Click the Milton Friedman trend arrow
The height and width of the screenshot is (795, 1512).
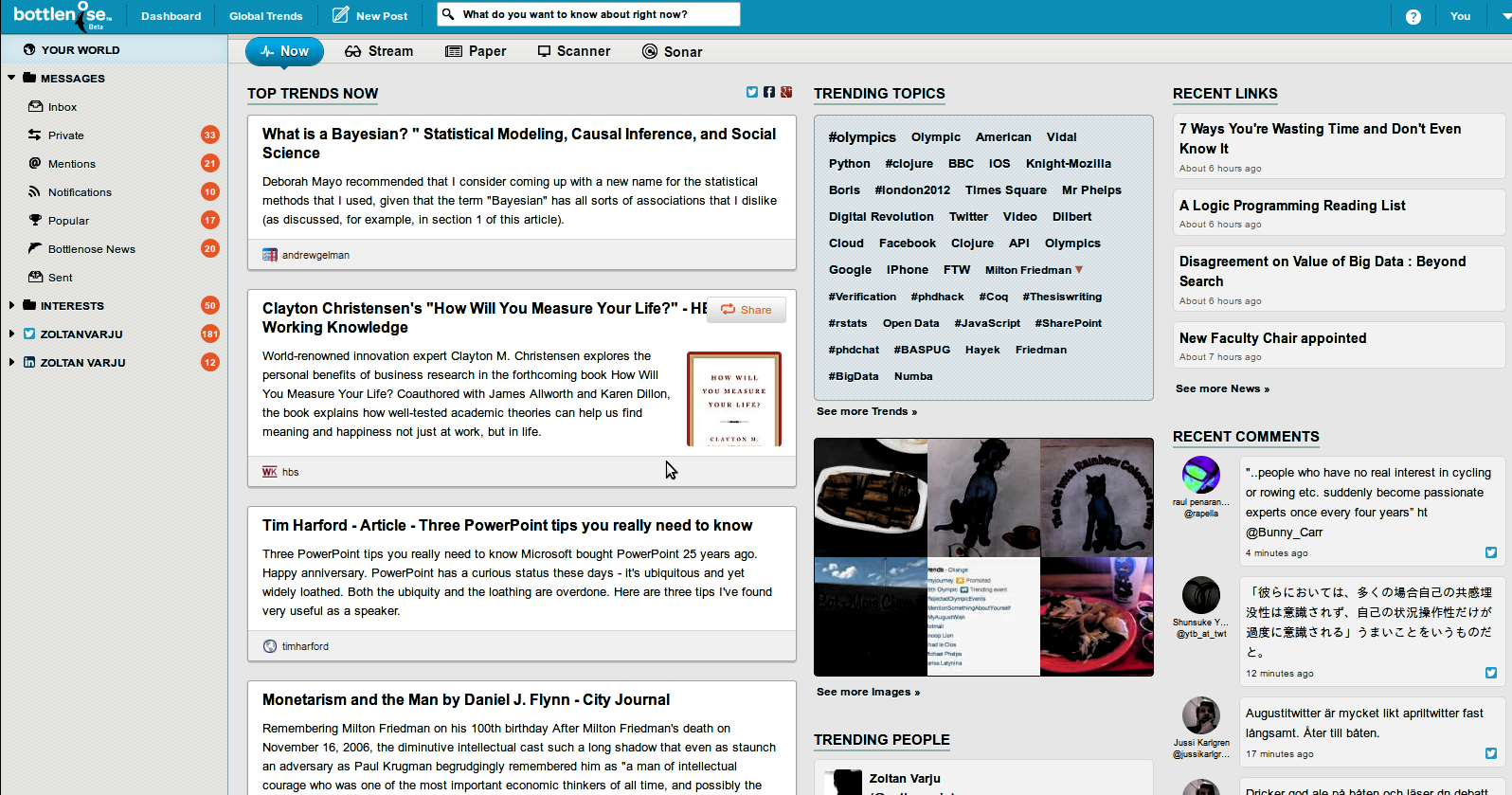[1079, 270]
